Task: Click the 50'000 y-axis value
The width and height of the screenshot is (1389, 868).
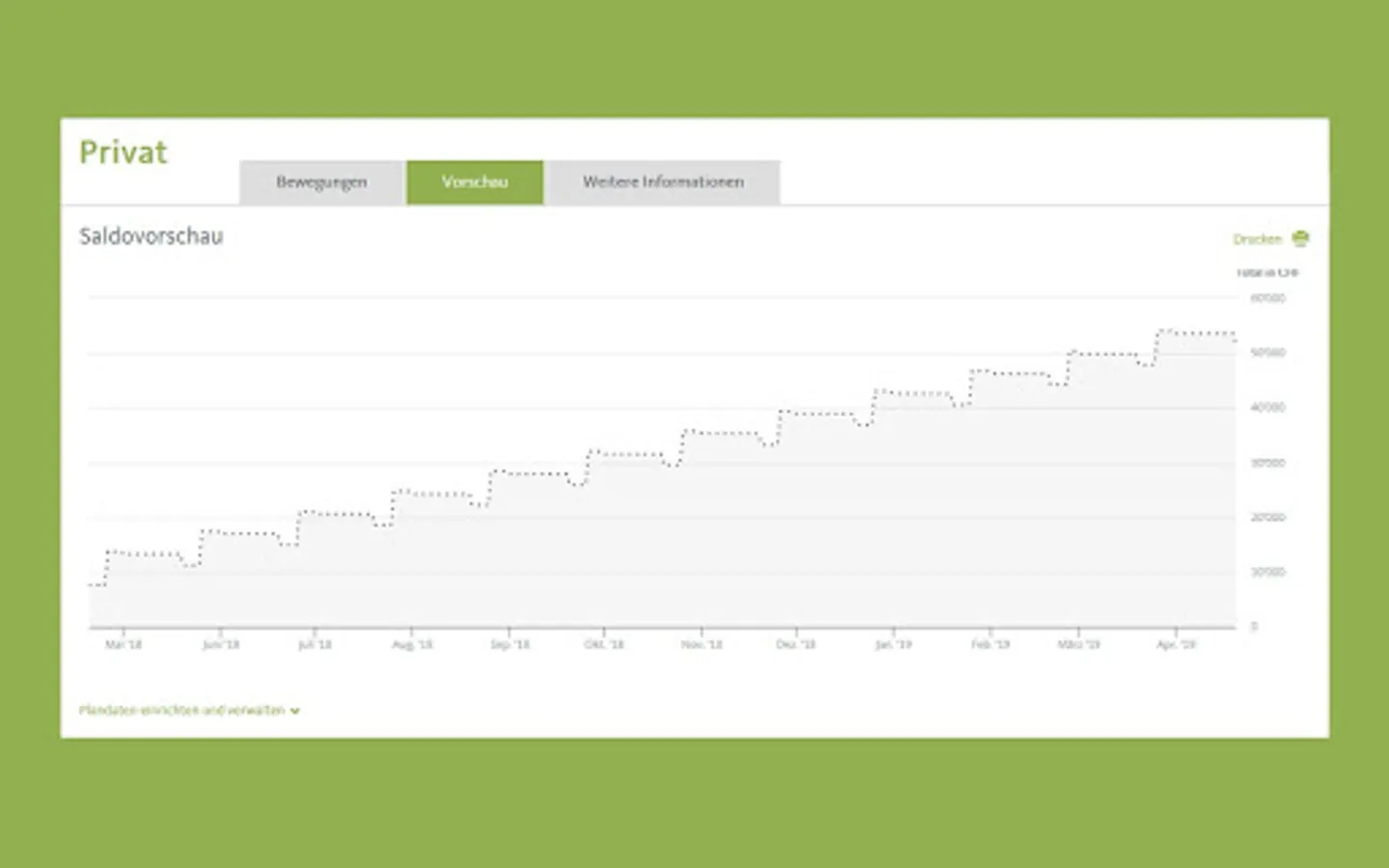Action: 1268,353
